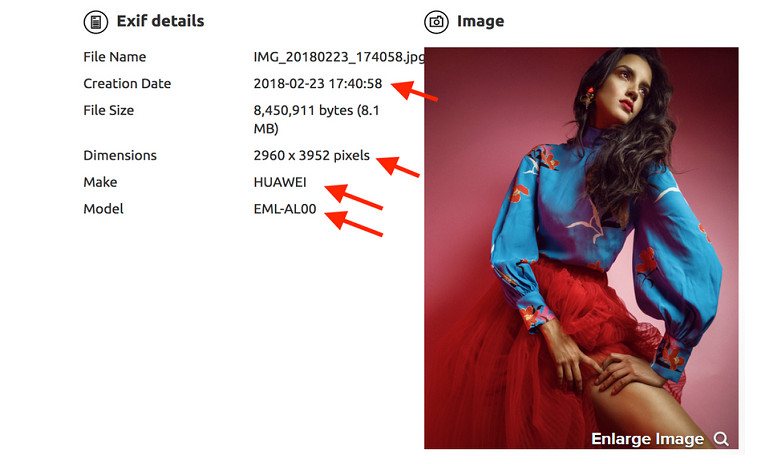Click the file size 8,450,911 bytes value
Viewport: 776px width, 464px height.
tap(316, 119)
